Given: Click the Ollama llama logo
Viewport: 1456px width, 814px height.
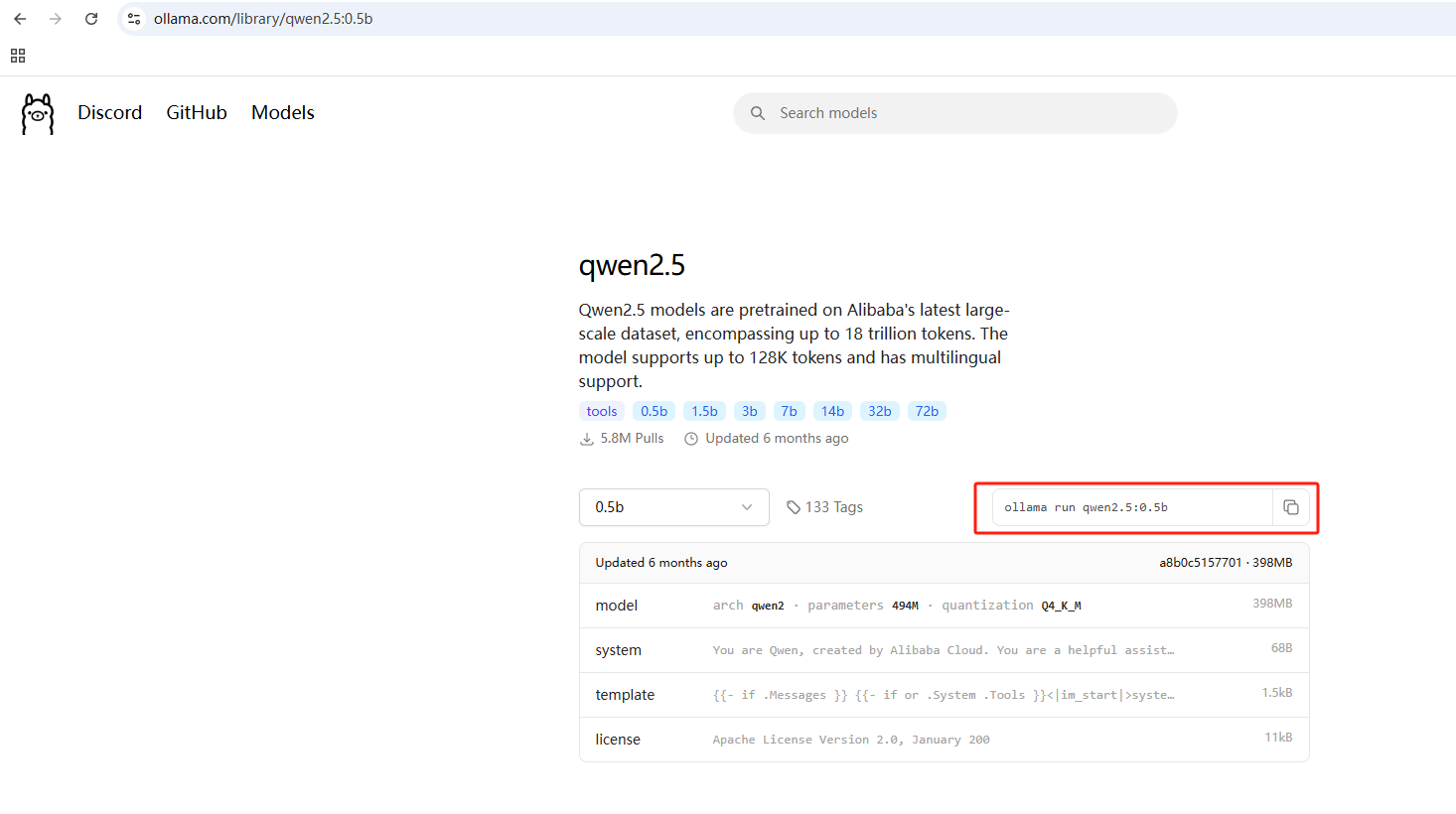Looking at the screenshot, I should click(x=38, y=114).
